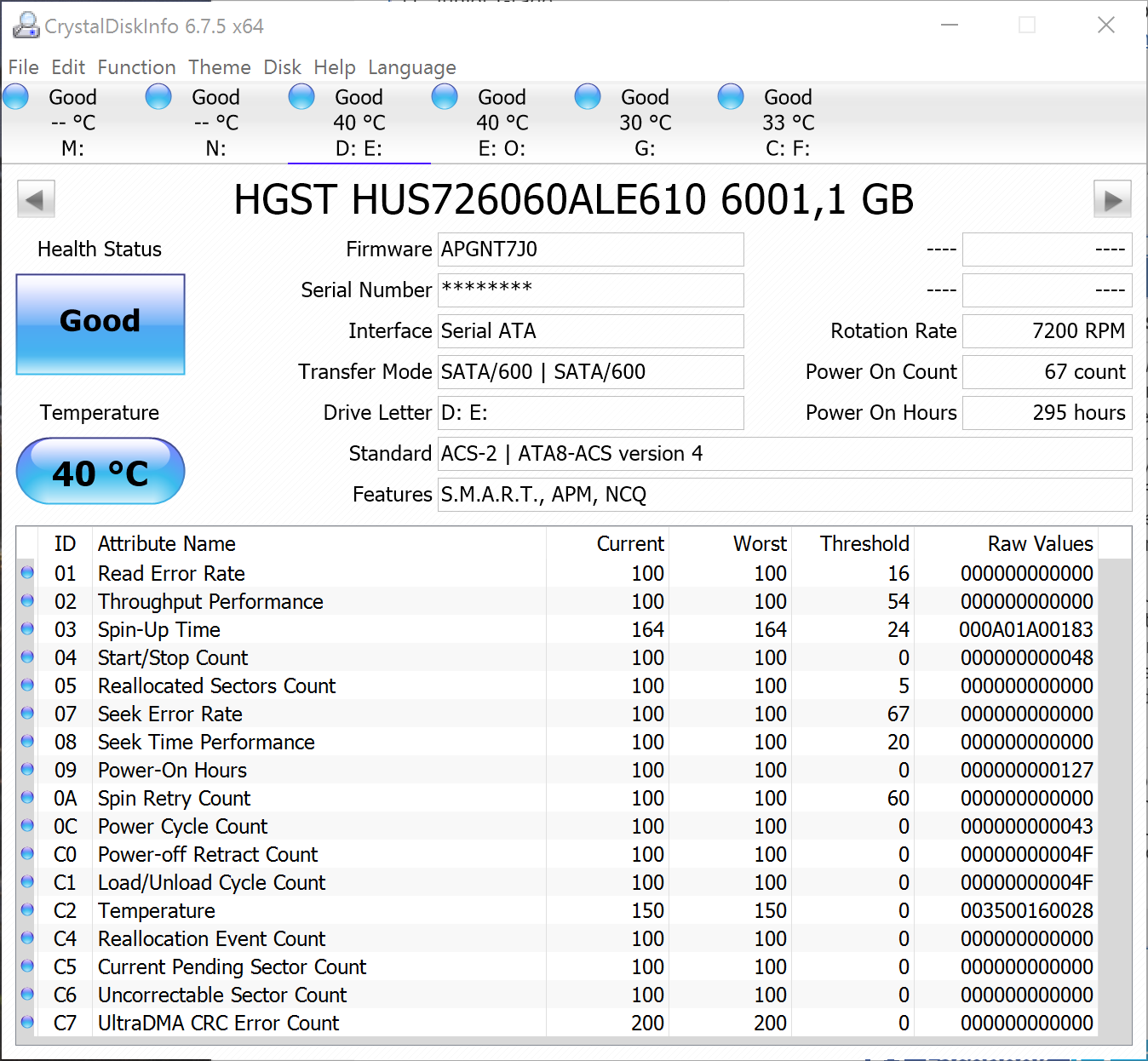
Task: Open the Help menu
Action: [335, 67]
